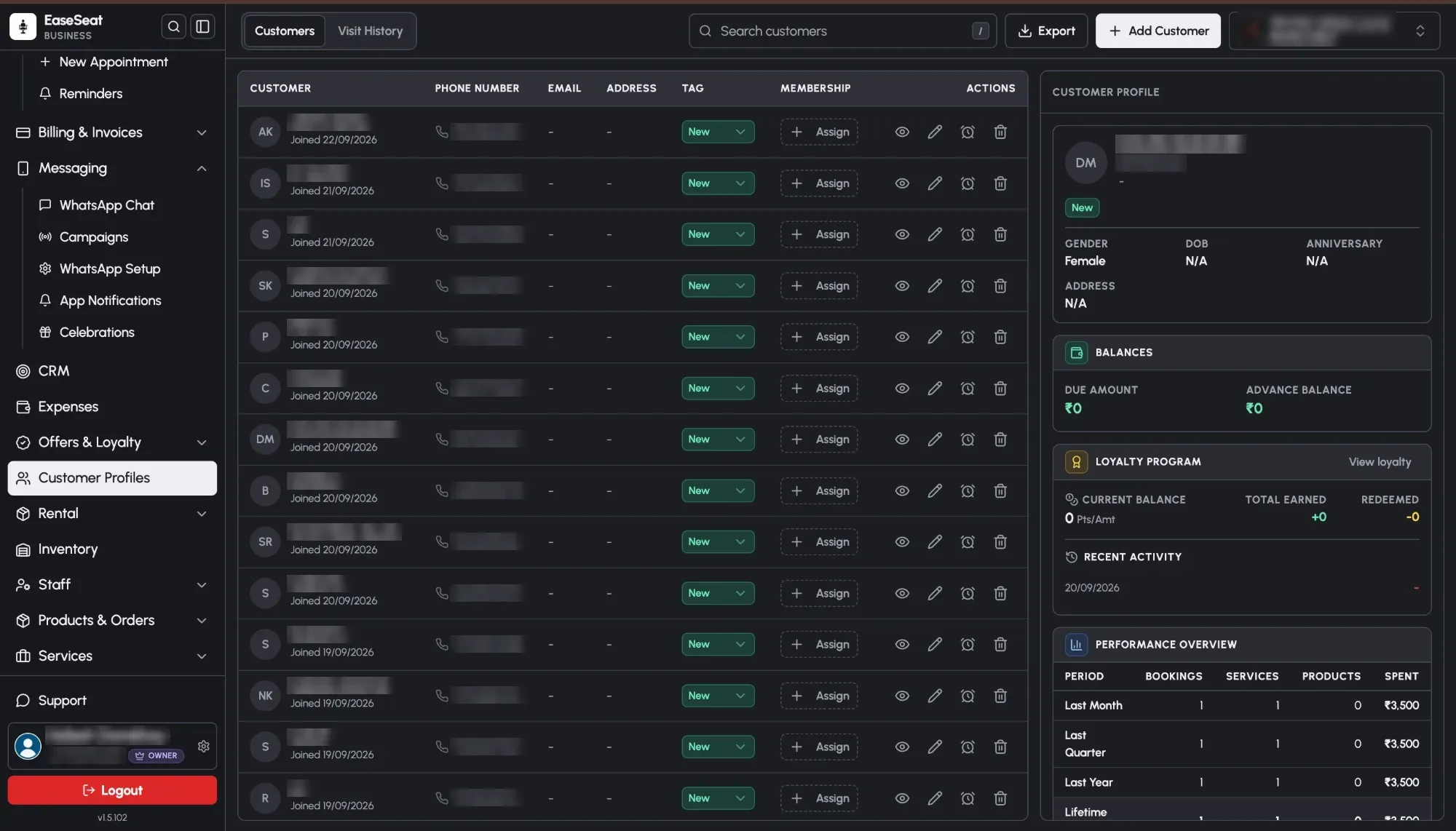
Task: Open the business account switcher dropdown
Action: click(1334, 31)
